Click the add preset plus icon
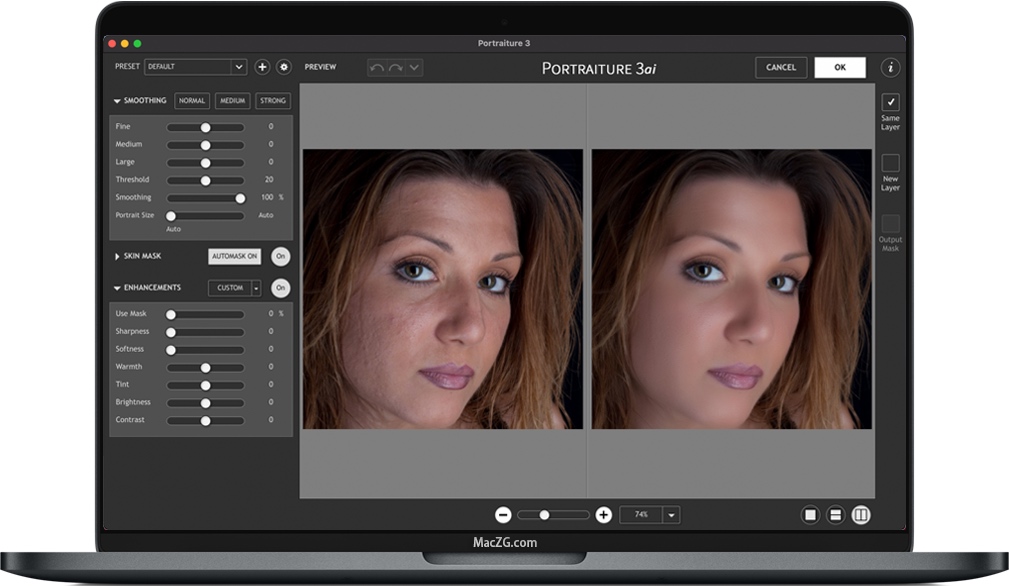Viewport: 1009px width, 586px height. point(262,67)
